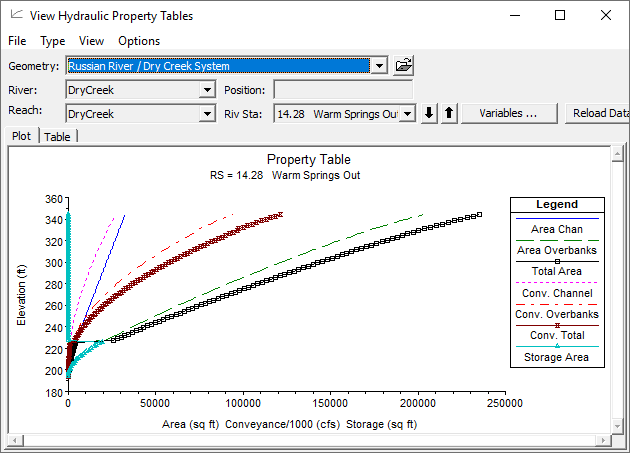This screenshot has width=630, height=453.
Task: Click the up arrow river station button
Action: pos(449,114)
